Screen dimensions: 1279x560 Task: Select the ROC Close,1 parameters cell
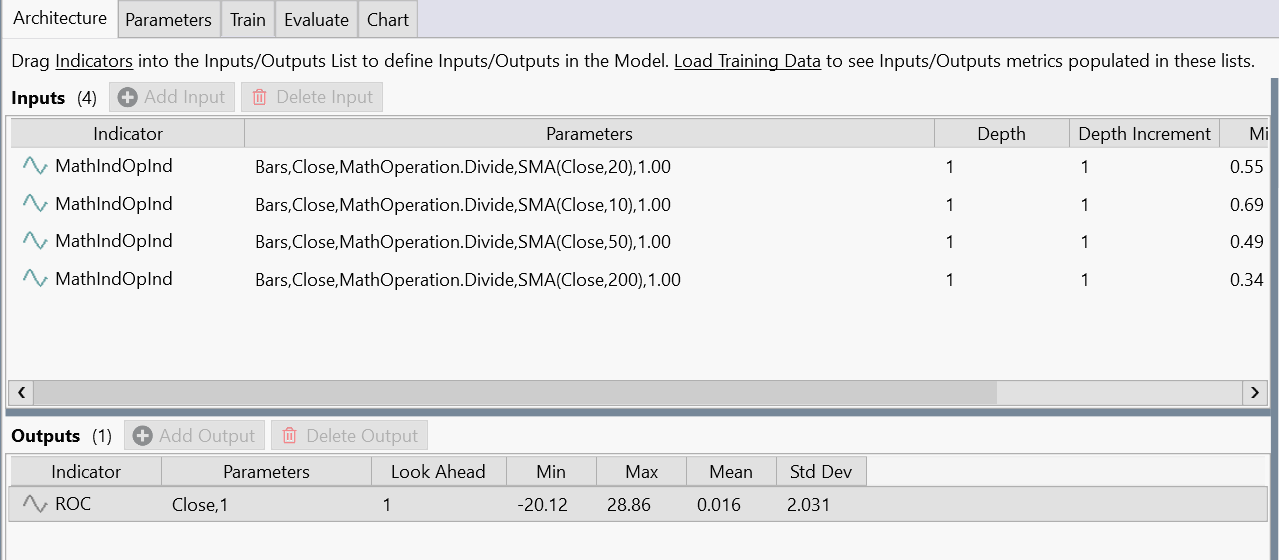click(x=200, y=505)
